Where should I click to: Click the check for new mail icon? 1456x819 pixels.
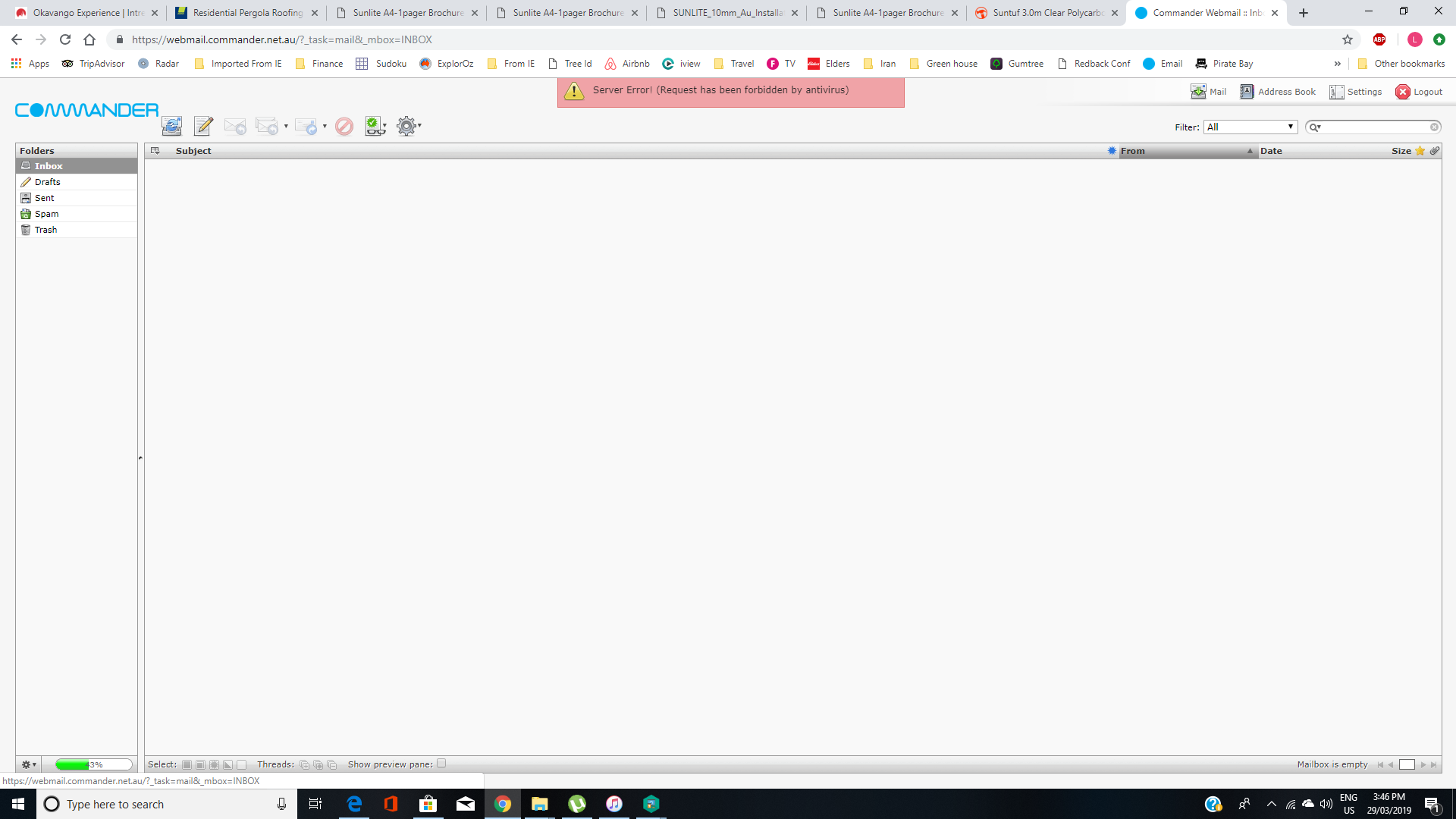pyautogui.click(x=172, y=126)
